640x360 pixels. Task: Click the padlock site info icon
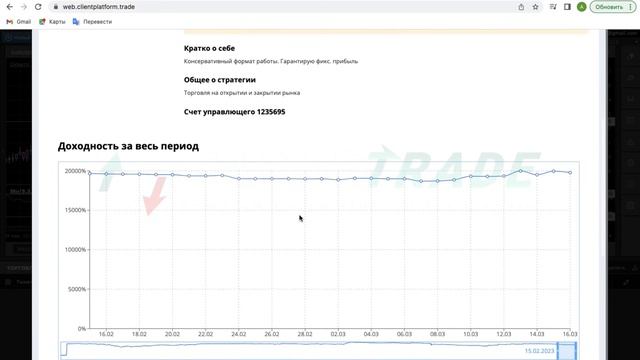click(x=56, y=7)
